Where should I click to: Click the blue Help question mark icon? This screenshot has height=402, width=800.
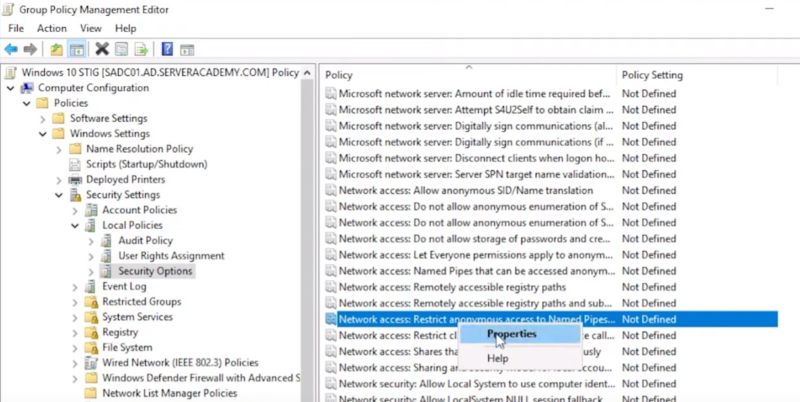(167, 49)
